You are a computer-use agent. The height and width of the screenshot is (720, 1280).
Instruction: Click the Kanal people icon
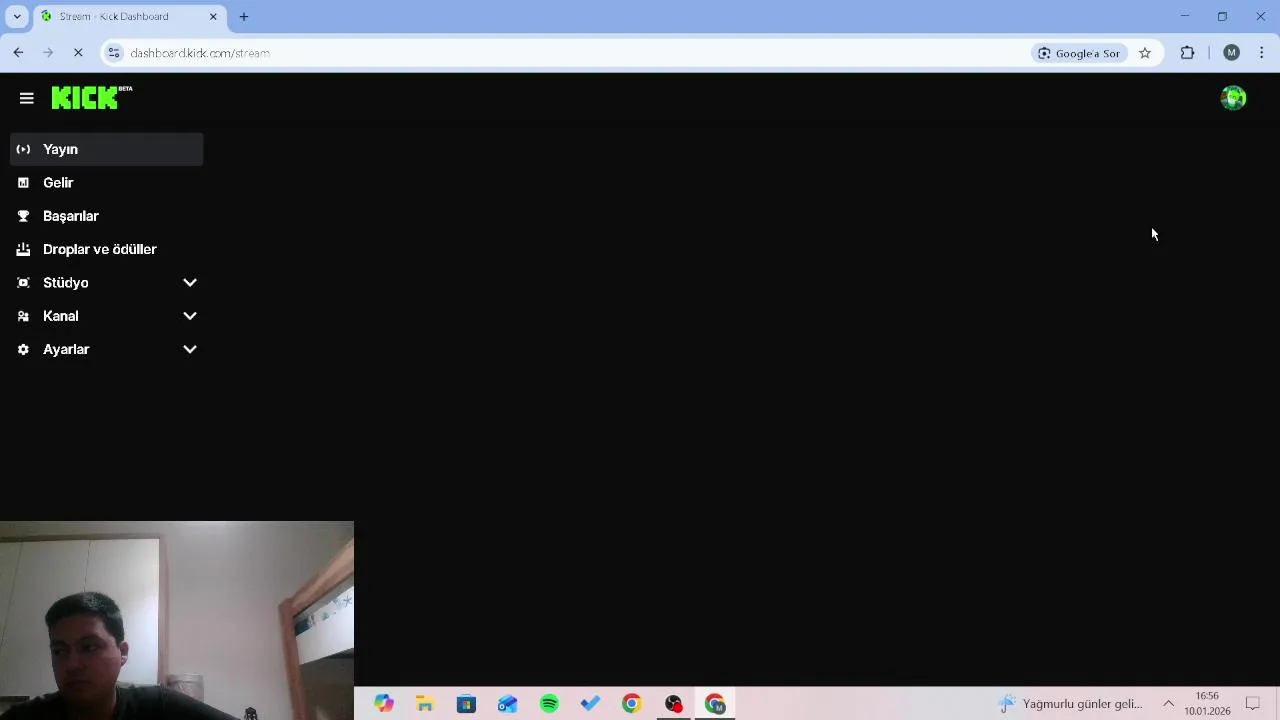point(23,316)
